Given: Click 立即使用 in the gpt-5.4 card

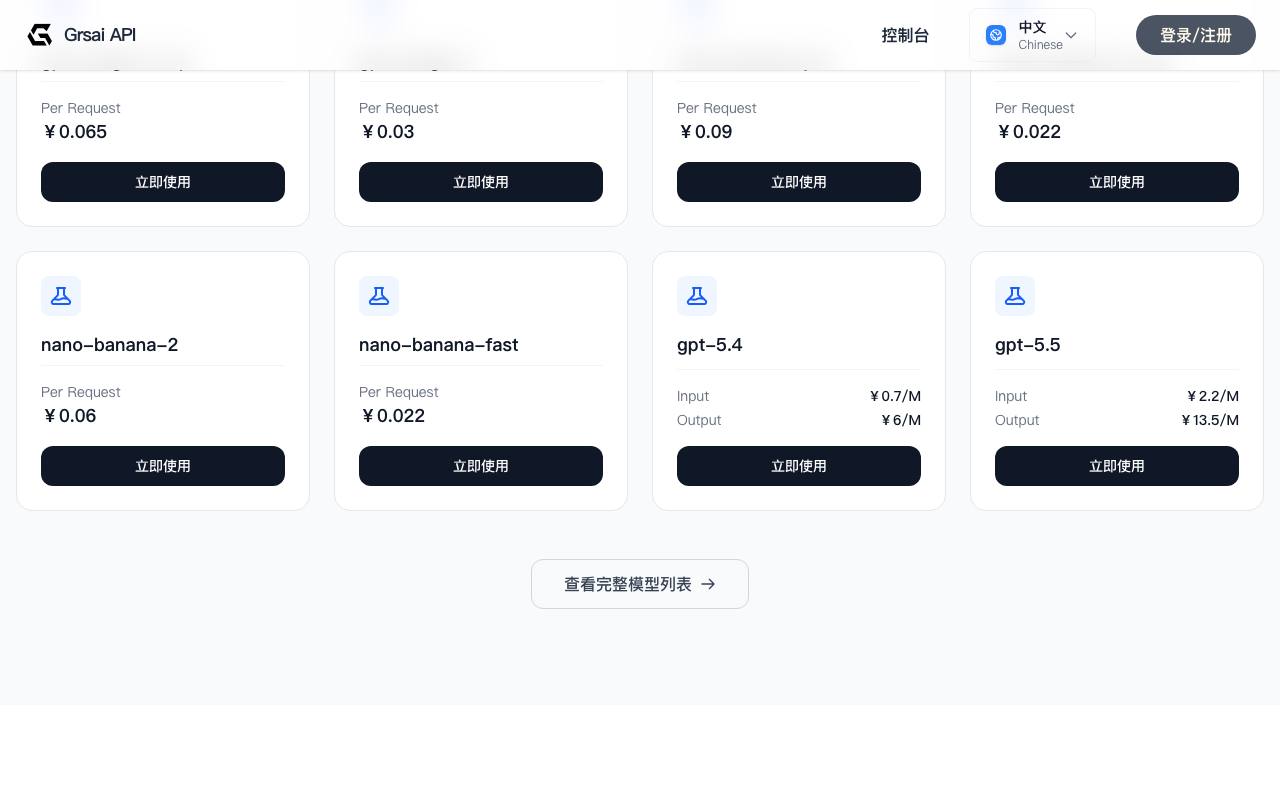Looking at the screenshot, I should (x=799, y=466).
